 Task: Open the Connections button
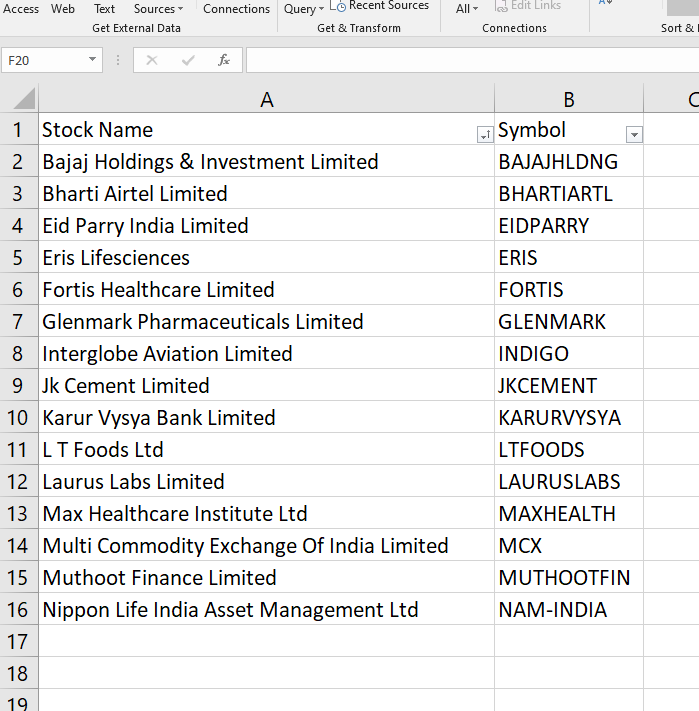[236, 9]
